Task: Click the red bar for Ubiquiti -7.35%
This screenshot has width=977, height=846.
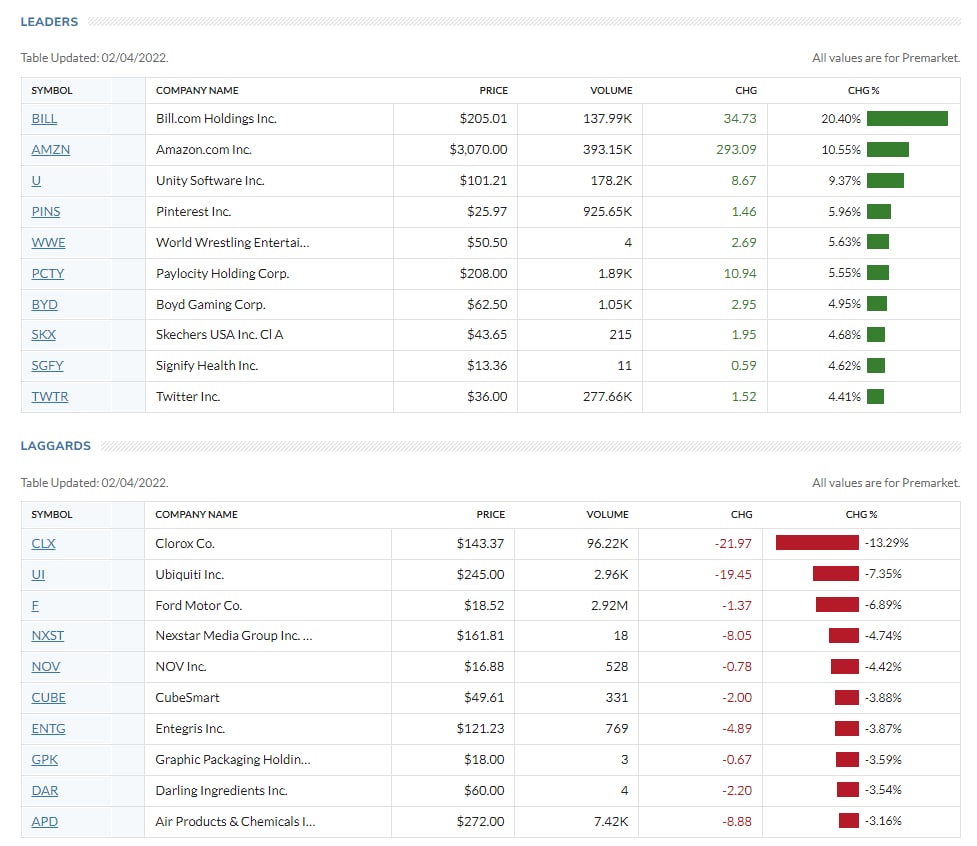Action: click(836, 574)
